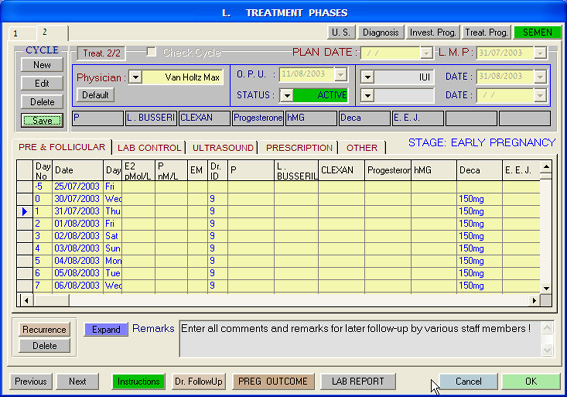Go to Previous record
Viewport: 567px width, 397px height.
coord(31,381)
